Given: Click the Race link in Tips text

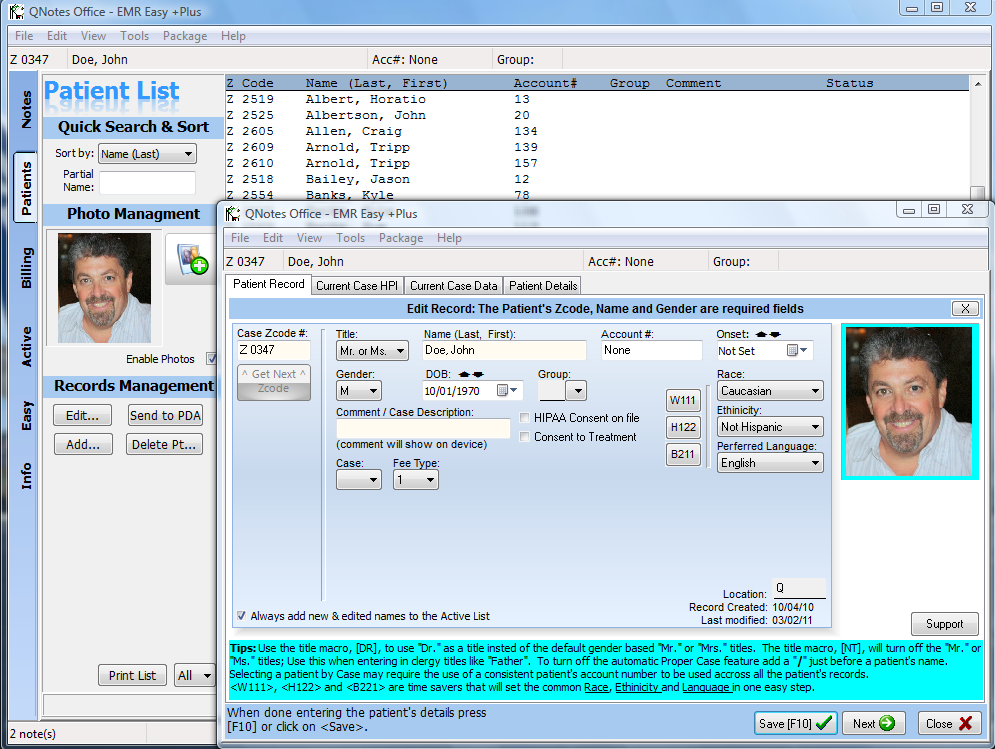Looking at the screenshot, I should point(596,687).
